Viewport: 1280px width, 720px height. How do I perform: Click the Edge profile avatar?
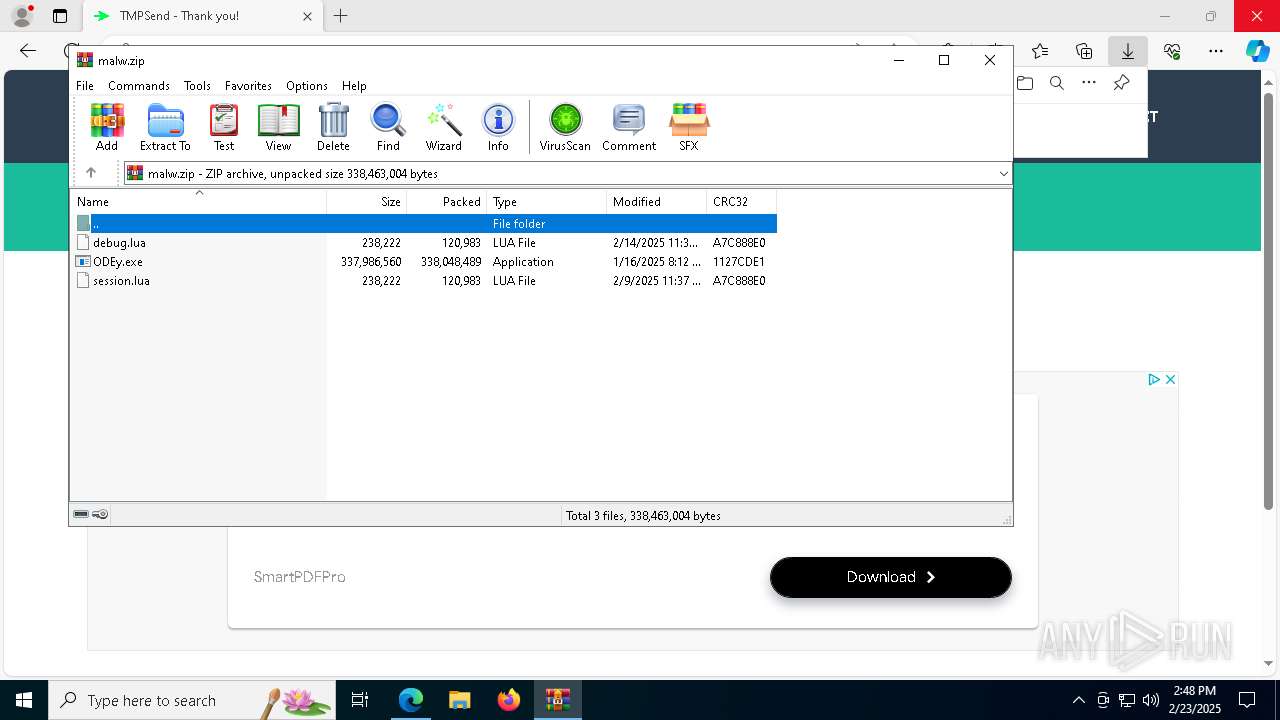tap(22, 16)
